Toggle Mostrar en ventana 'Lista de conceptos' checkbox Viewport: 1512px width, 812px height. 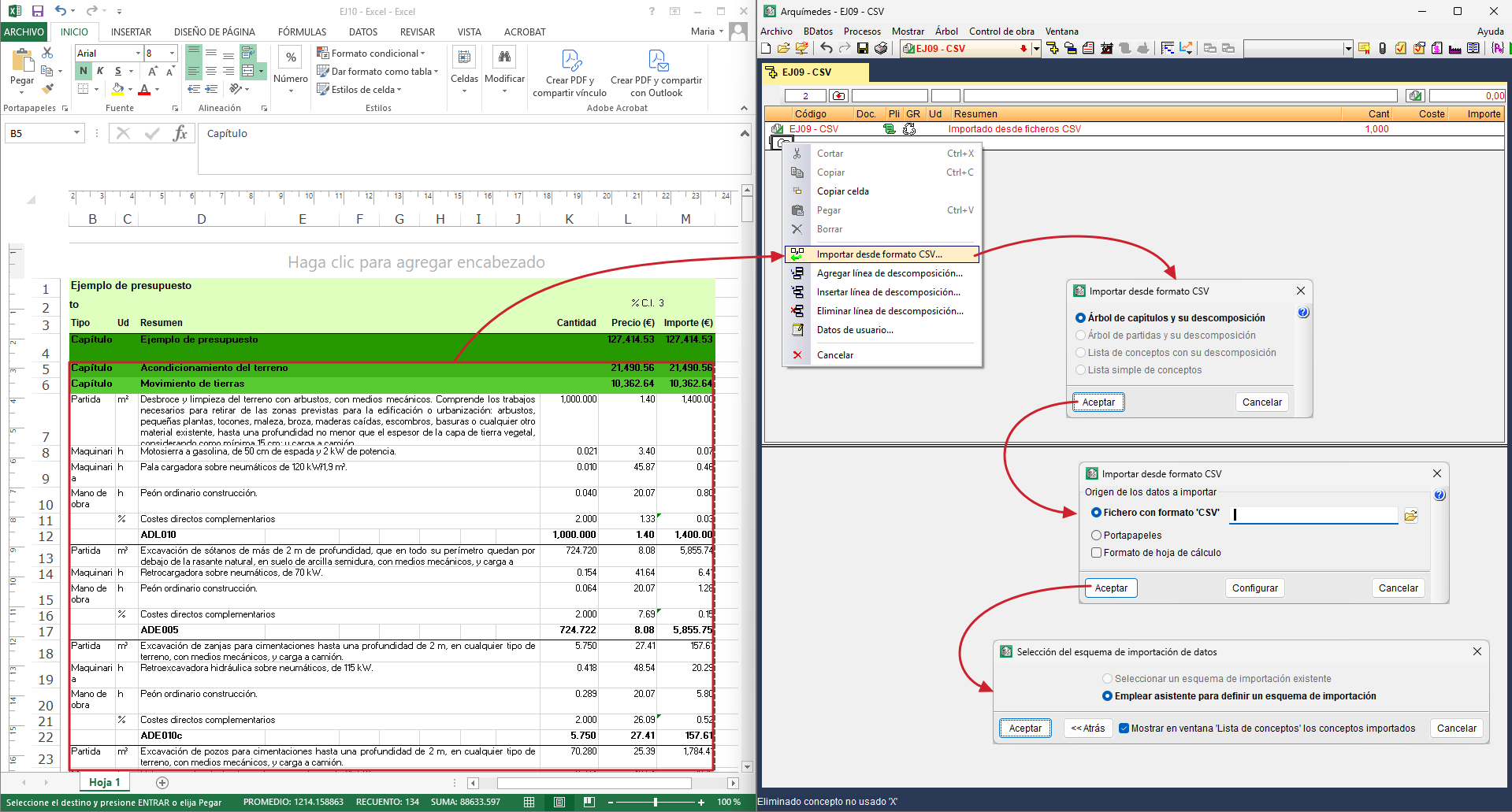tap(1124, 729)
